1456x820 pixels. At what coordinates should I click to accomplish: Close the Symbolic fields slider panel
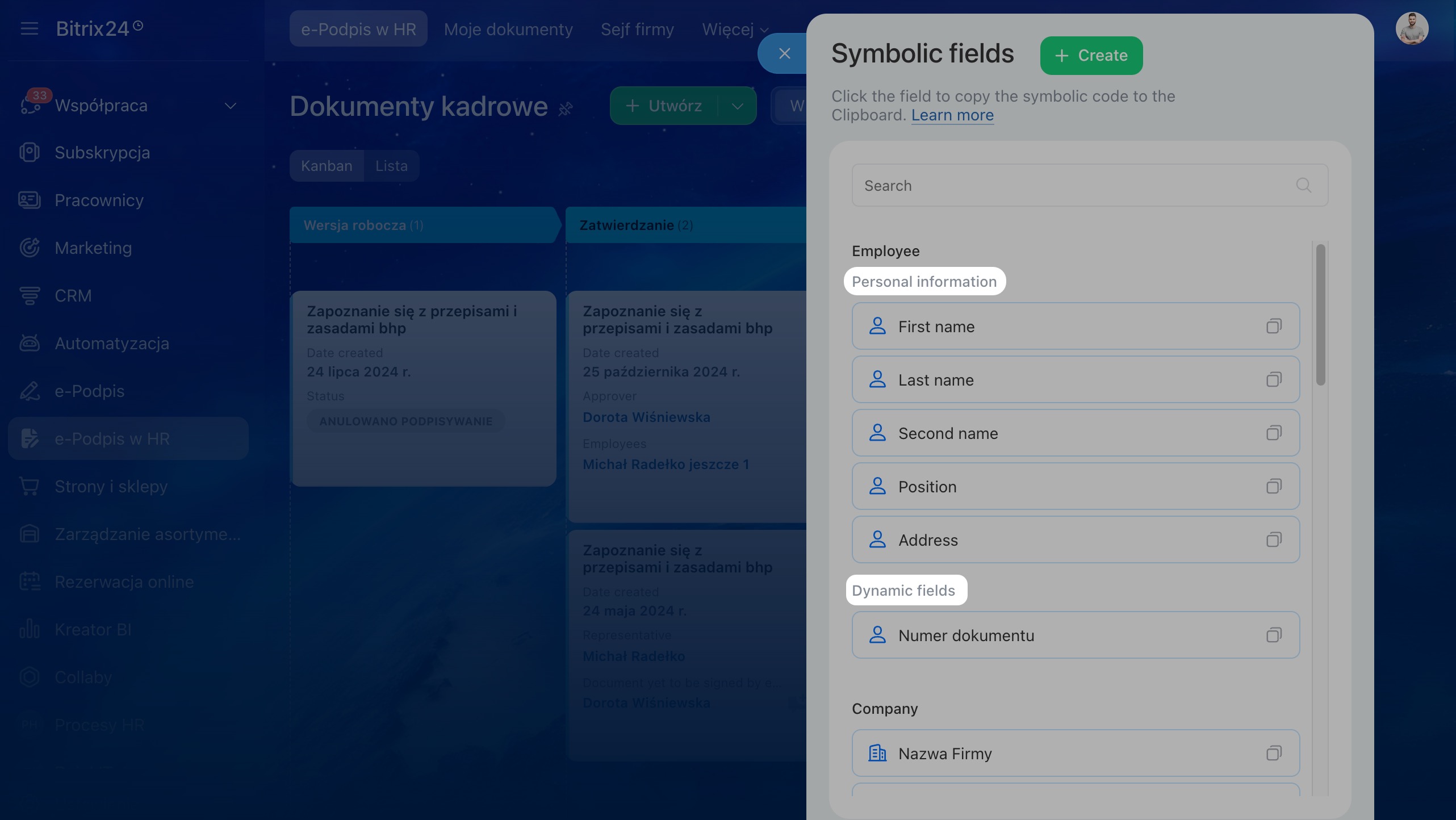click(x=784, y=53)
